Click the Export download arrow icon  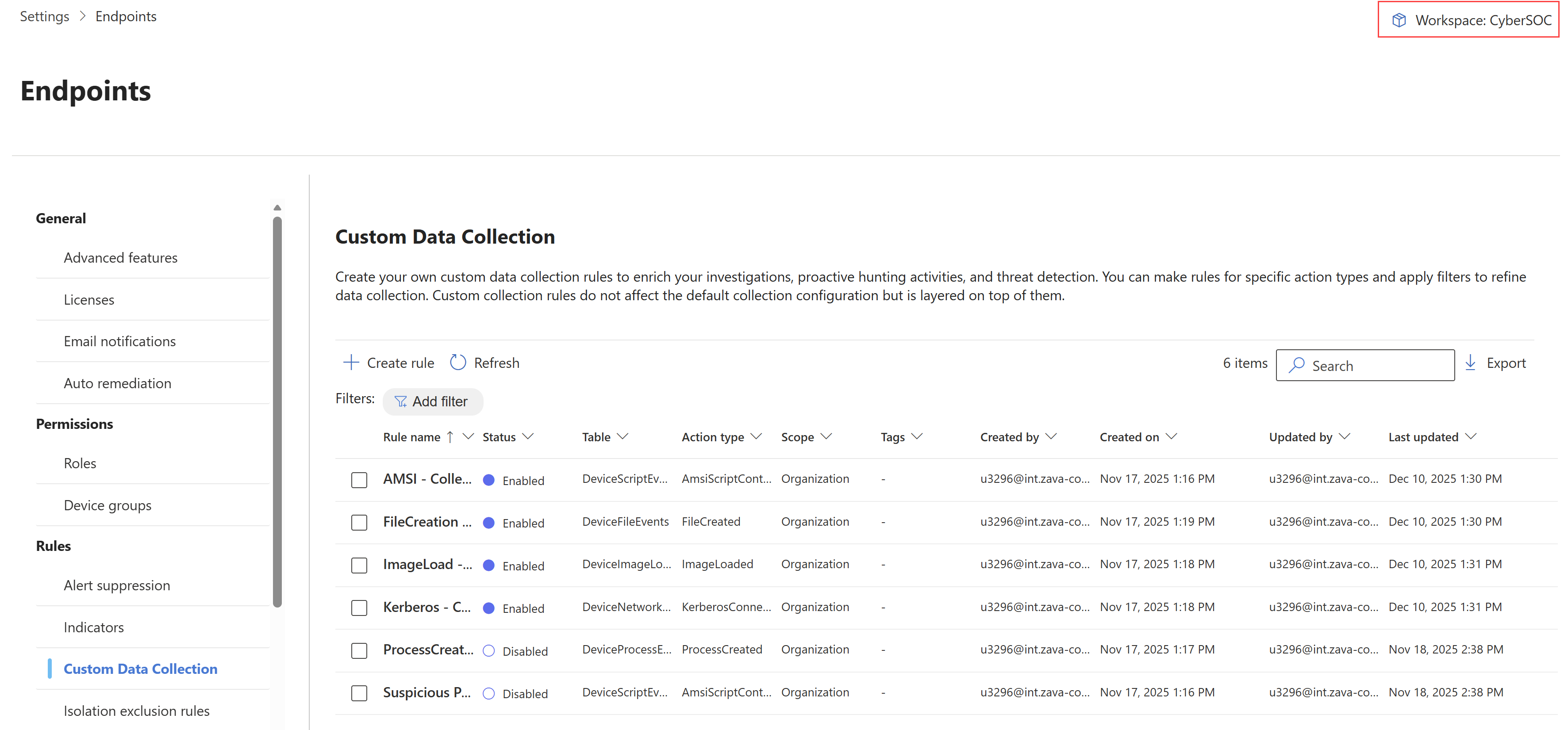(1471, 363)
